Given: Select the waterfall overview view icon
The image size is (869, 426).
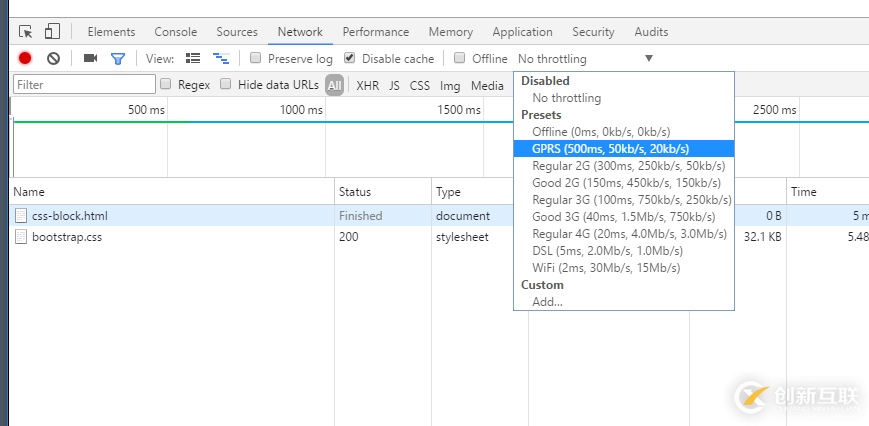Looking at the screenshot, I should tap(221, 59).
